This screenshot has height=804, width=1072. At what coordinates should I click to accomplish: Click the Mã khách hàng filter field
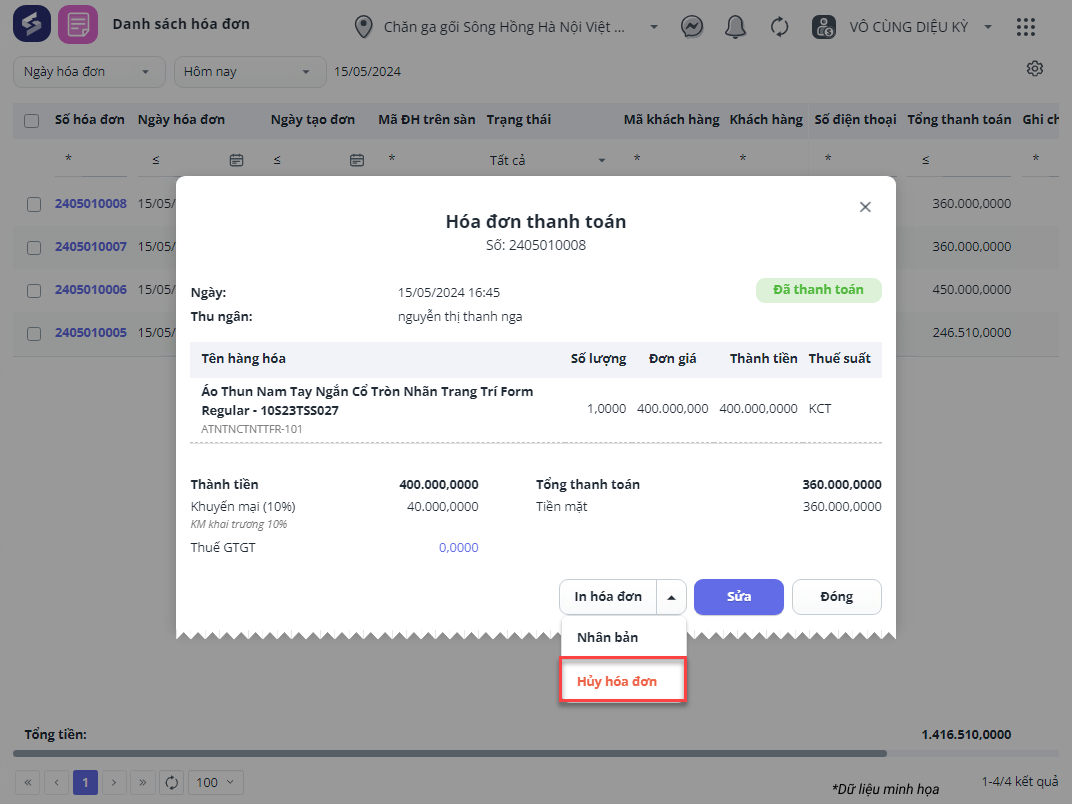[x=671, y=160]
